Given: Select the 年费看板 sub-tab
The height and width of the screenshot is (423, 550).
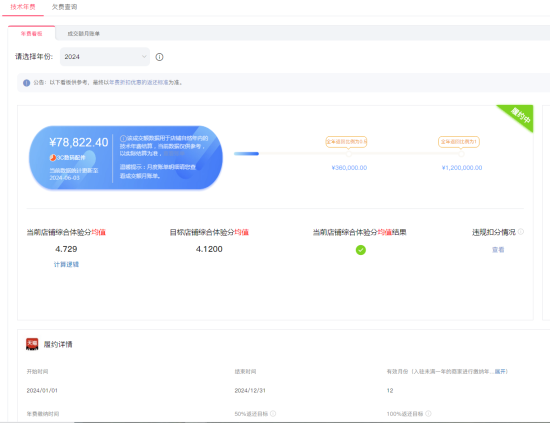Looking at the screenshot, I should tap(31, 34).
